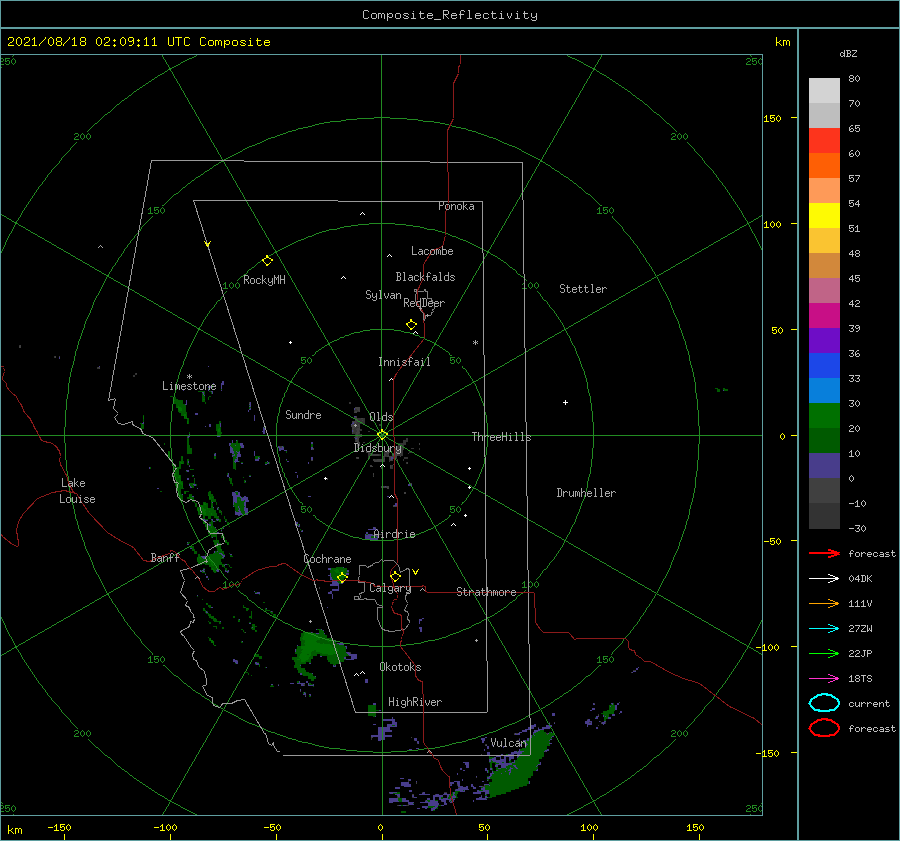Select the slate purple 10 dBZ swatch

click(x=824, y=465)
